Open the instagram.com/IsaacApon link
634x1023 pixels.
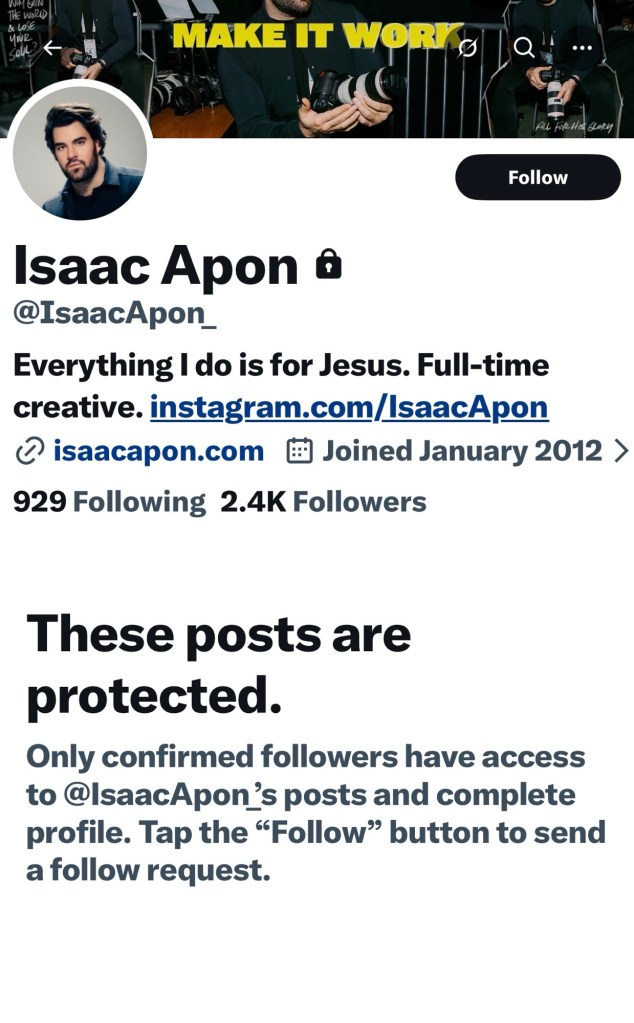[348, 408]
